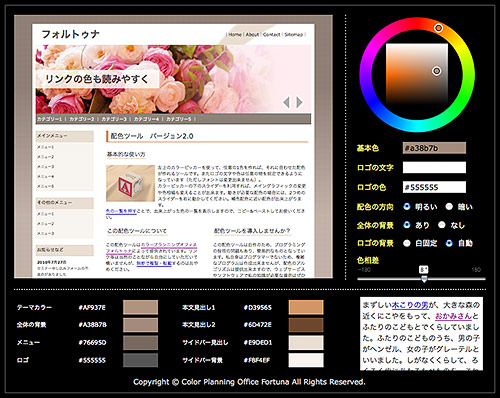Click the #E9DED1 hex value text
The width and height of the screenshot is (500, 398).
point(257,343)
